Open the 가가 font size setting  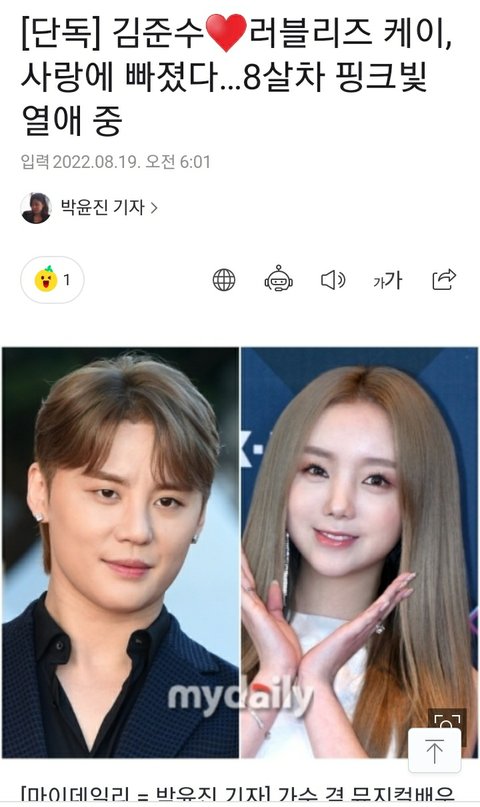387,280
